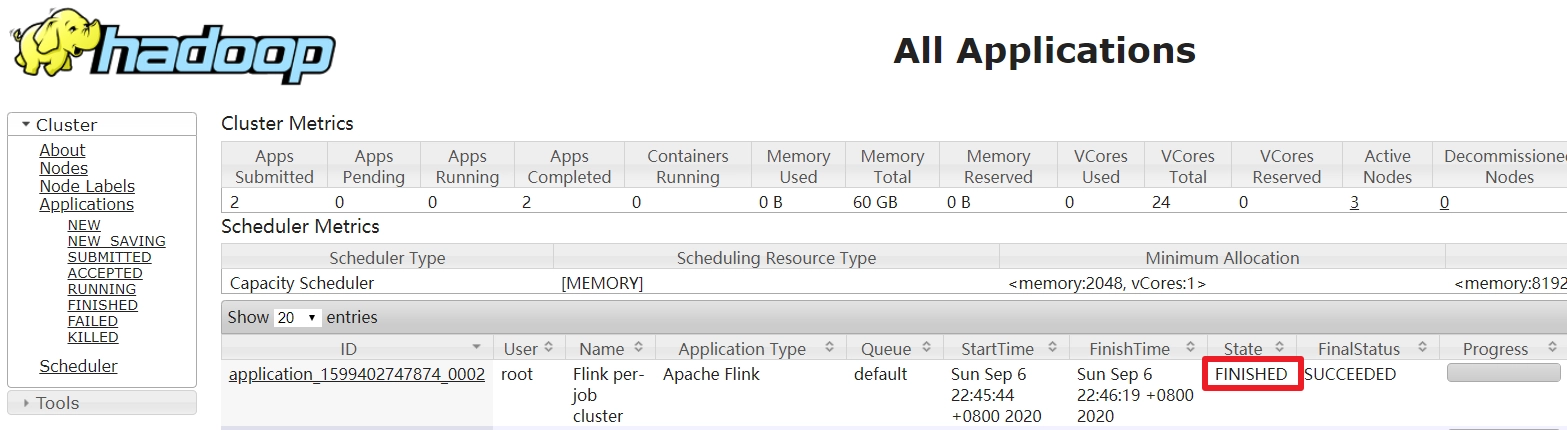The image size is (1567, 430).
Task: Open the About link
Action: [62, 150]
